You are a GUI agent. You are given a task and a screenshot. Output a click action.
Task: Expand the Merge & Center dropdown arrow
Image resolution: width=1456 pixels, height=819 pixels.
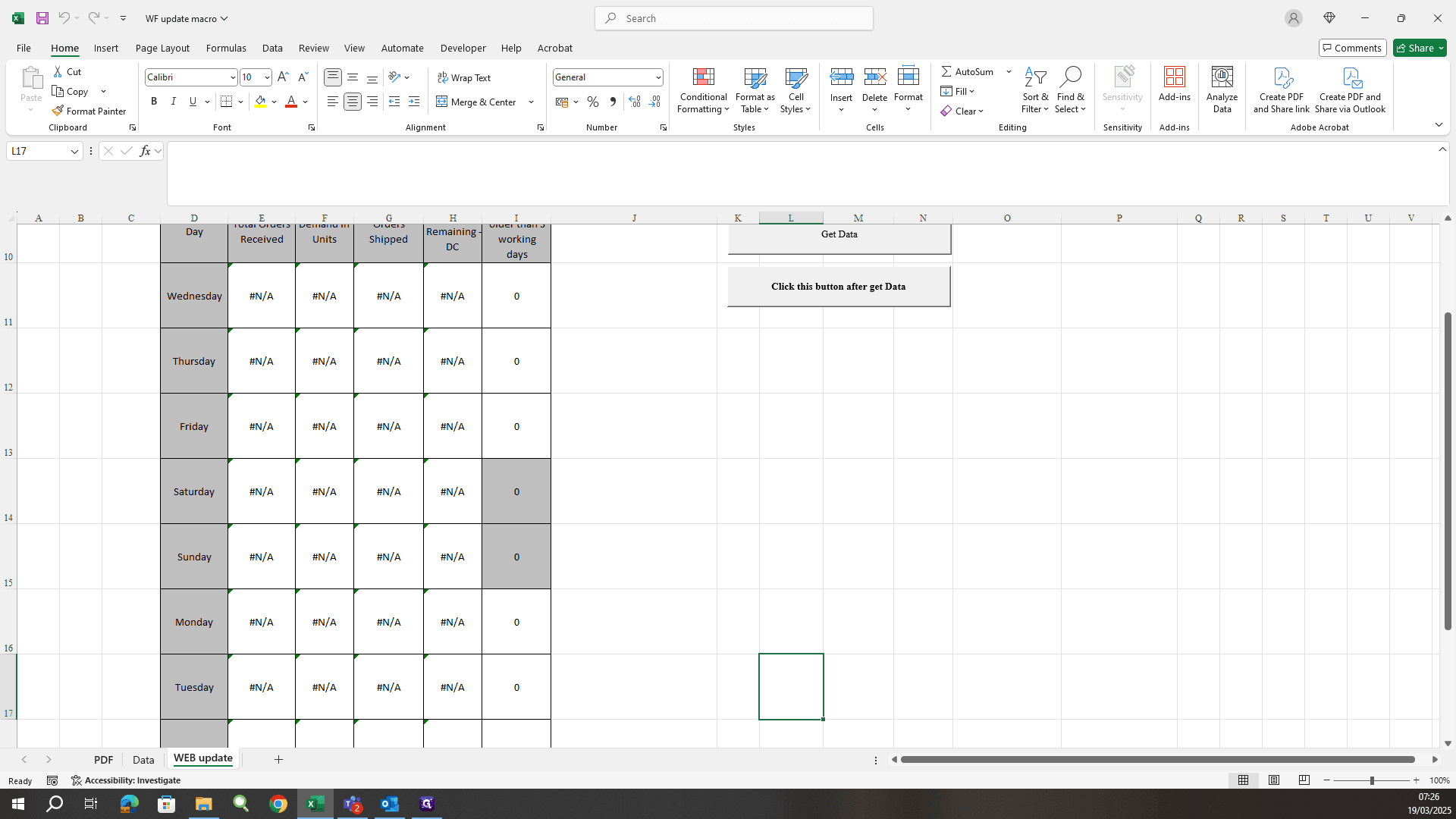(531, 102)
